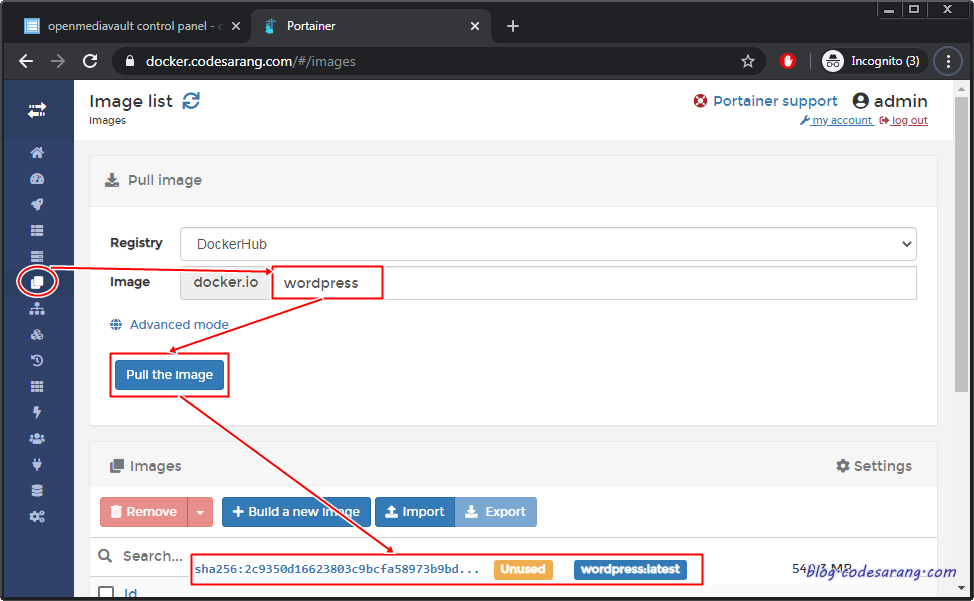Click the Image name input field
This screenshot has width=974, height=601.
click(x=593, y=283)
